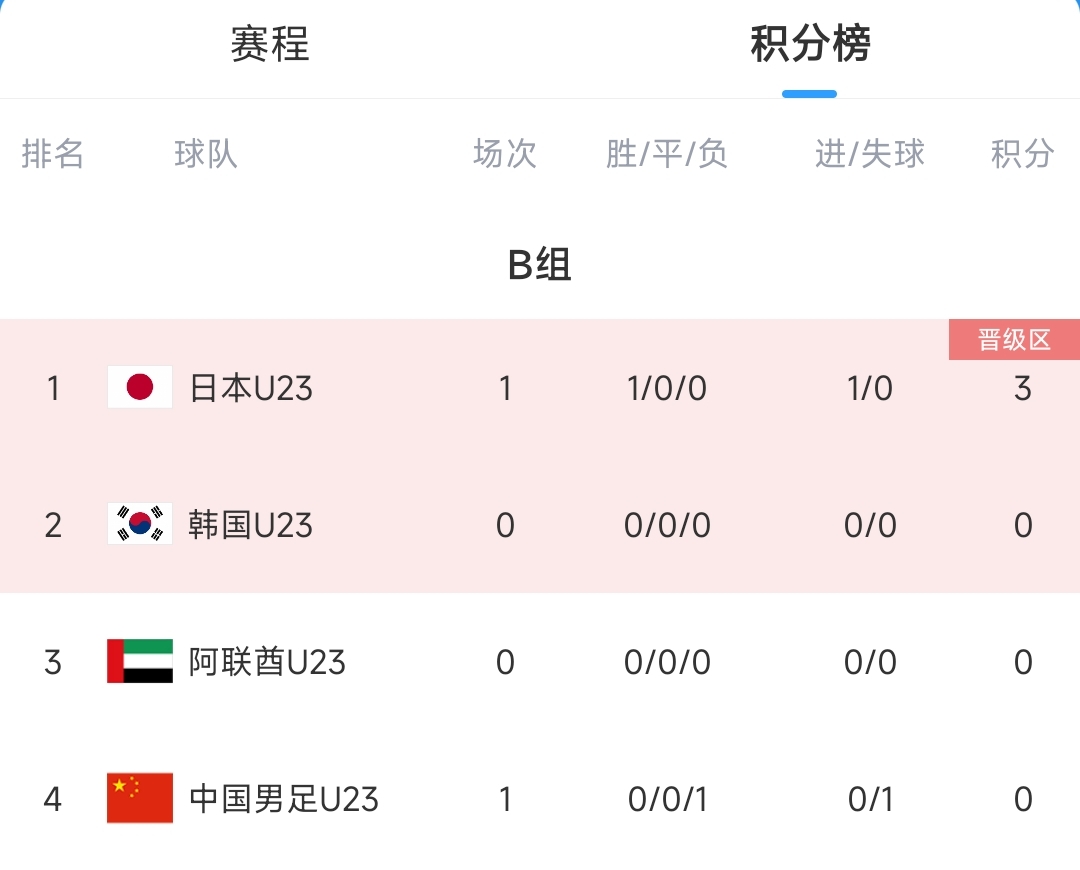Click the South Korea flag icon

[140, 524]
